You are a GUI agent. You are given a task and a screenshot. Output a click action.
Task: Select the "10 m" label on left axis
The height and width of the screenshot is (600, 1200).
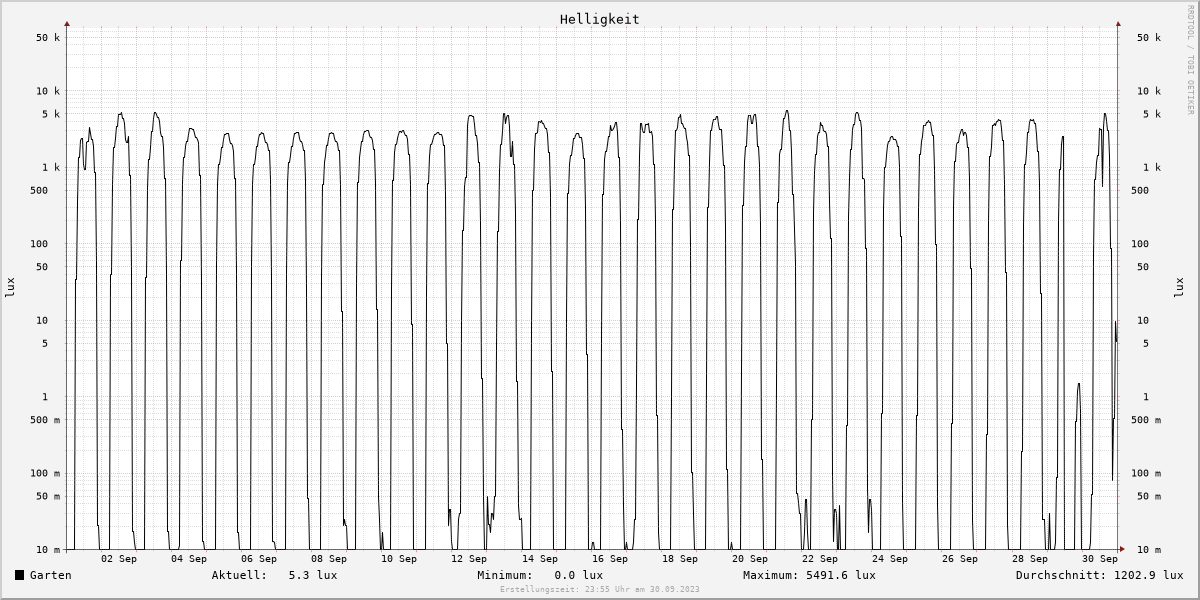point(48,550)
